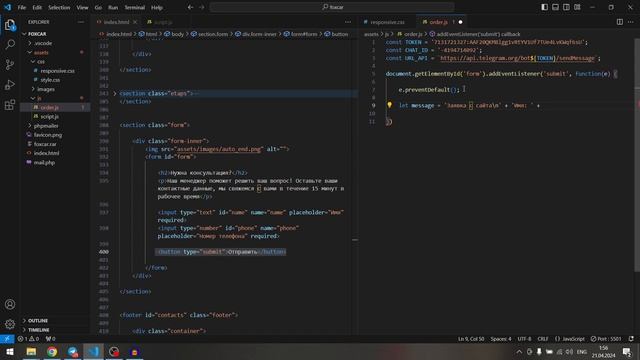
Task: Open more actions for left editor group
Action: coord(348,22)
